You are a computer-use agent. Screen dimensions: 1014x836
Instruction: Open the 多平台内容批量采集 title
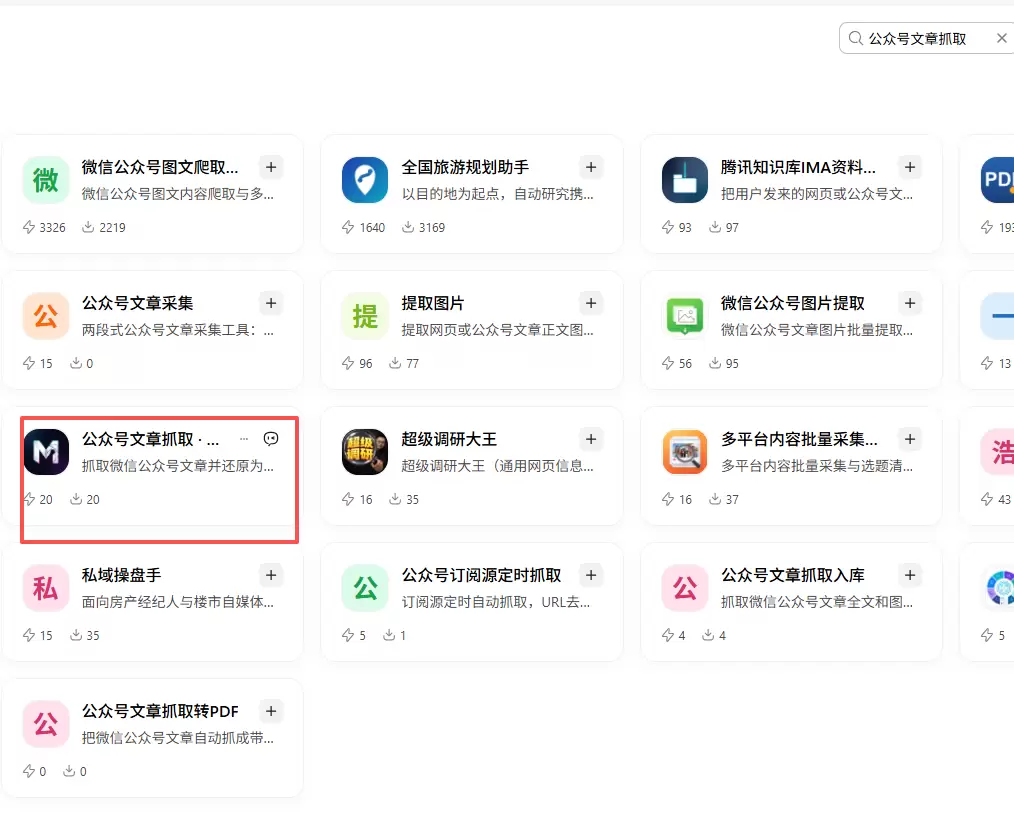pos(799,440)
